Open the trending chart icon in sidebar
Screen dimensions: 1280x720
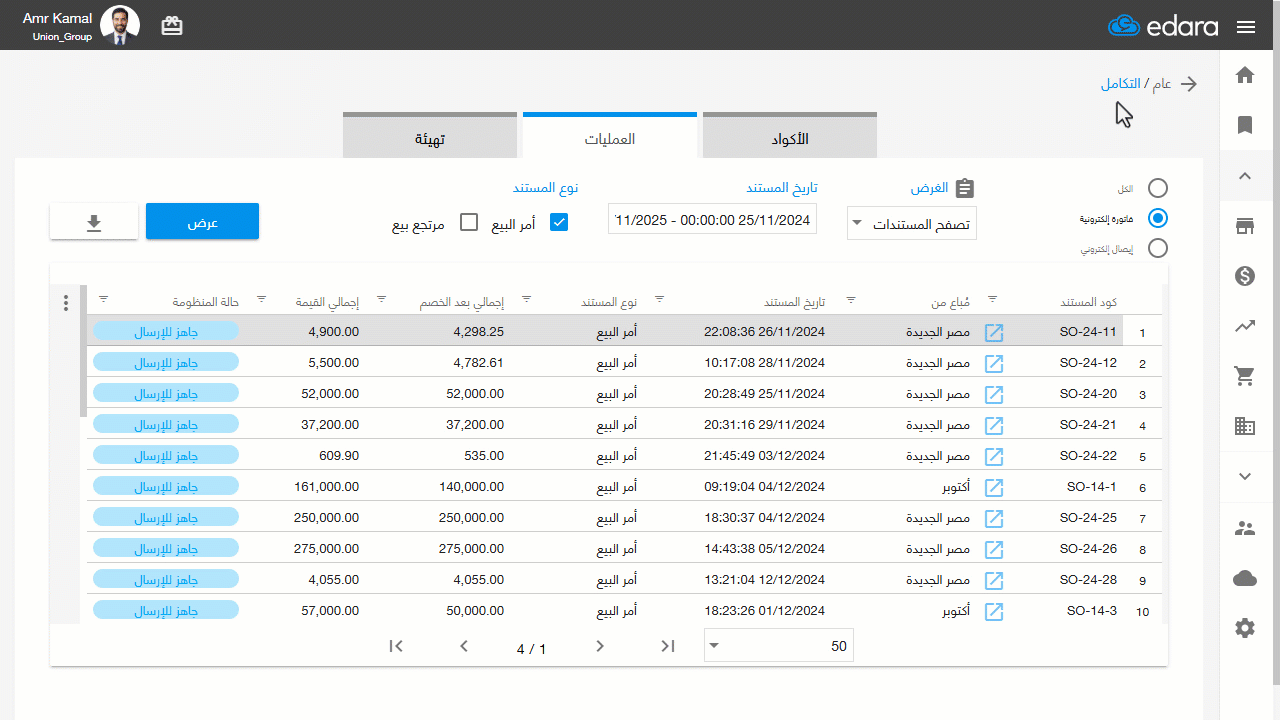click(x=1245, y=326)
